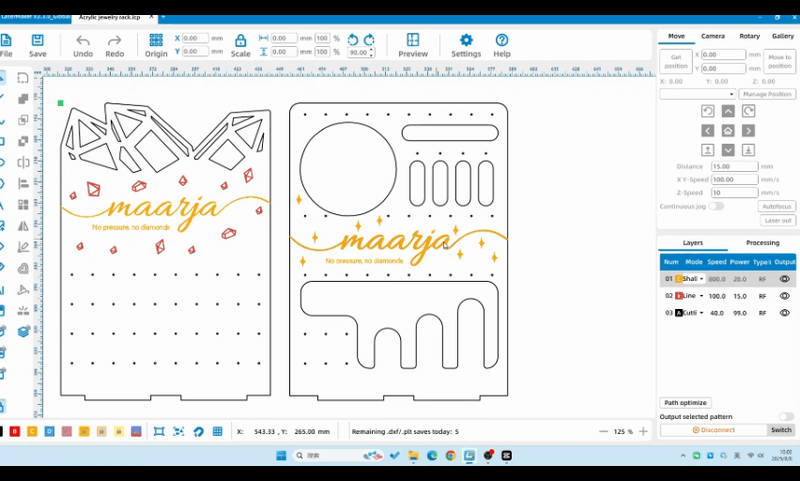Click the Switch button
This screenshot has height=481, width=800.
click(x=781, y=430)
